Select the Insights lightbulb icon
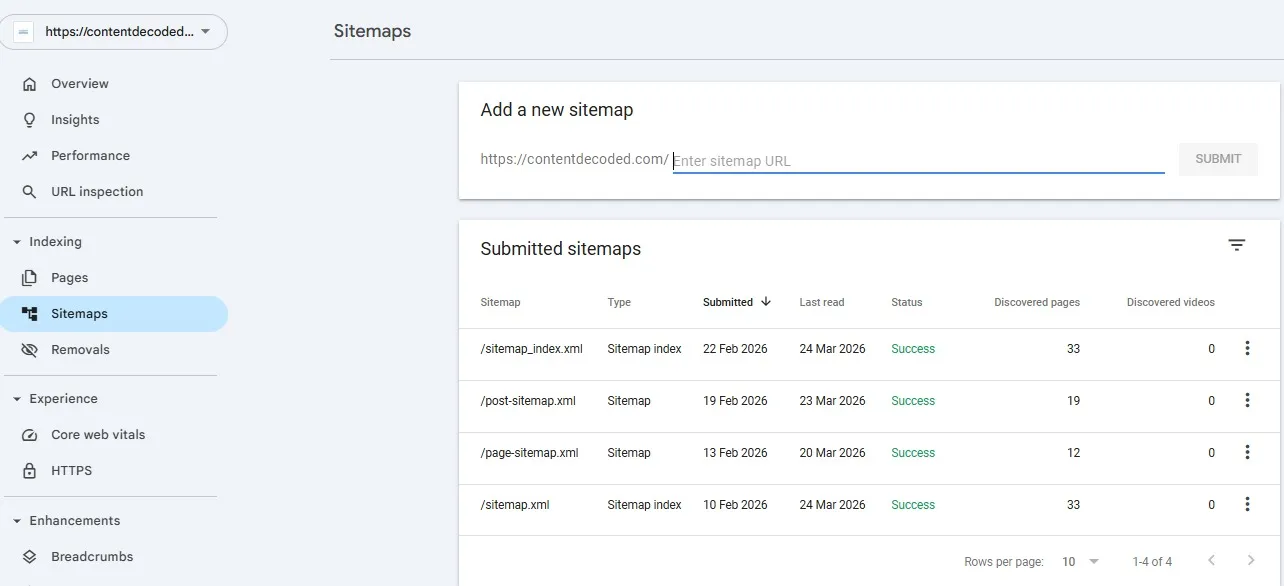The image size is (1284, 586). pyautogui.click(x=31, y=119)
